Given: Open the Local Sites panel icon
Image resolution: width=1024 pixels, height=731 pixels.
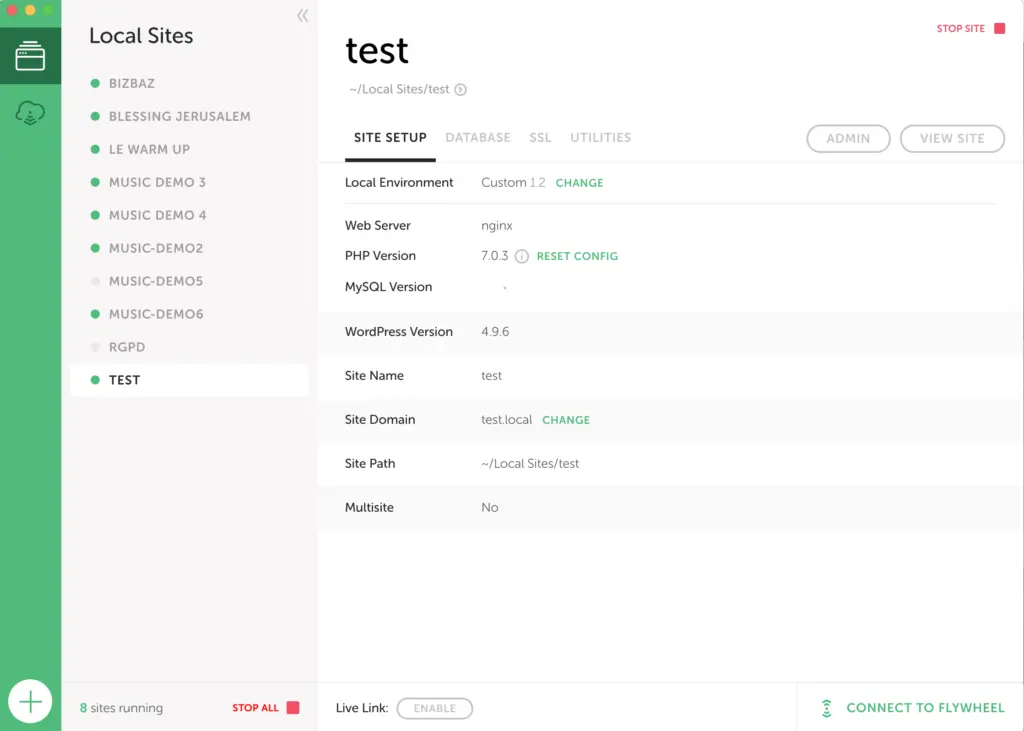Looking at the screenshot, I should pyautogui.click(x=30, y=56).
